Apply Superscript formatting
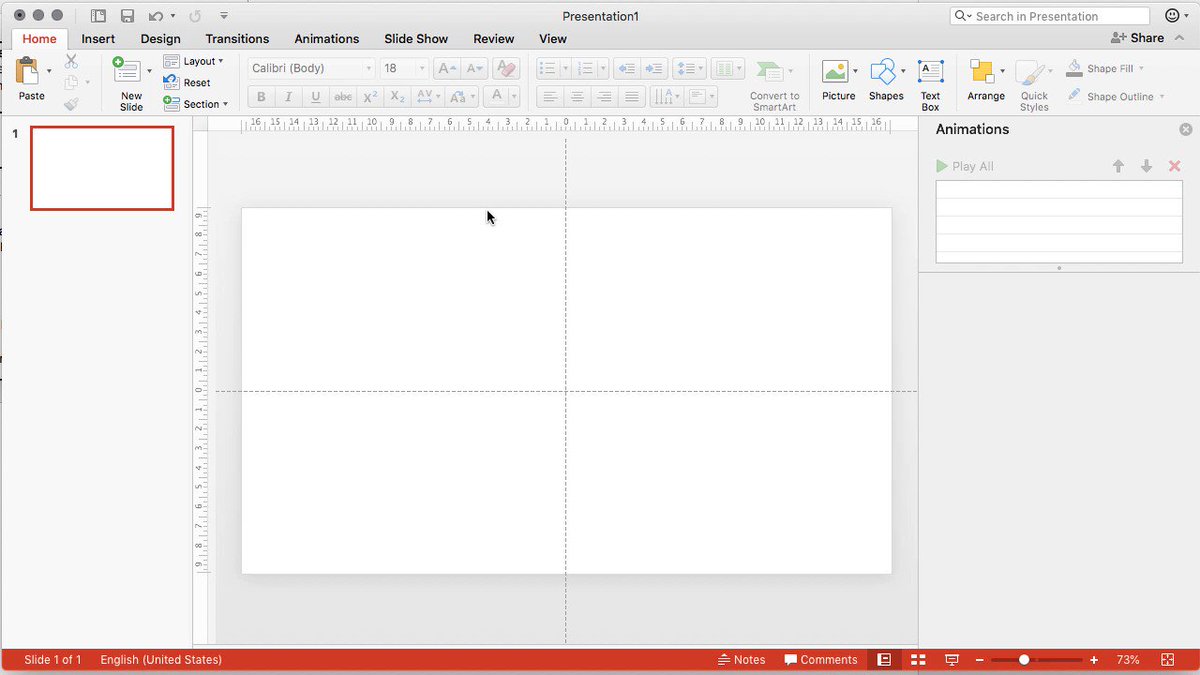The image size is (1200, 675). coord(370,97)
